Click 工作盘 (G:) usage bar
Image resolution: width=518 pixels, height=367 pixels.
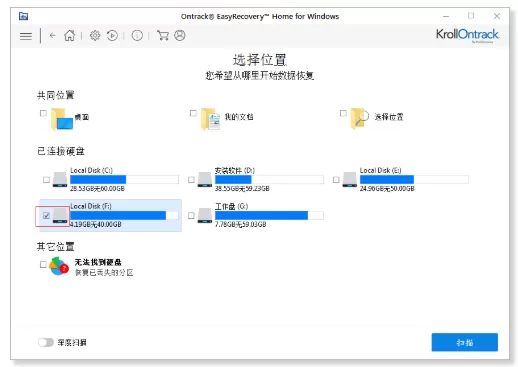pos(269,215)
